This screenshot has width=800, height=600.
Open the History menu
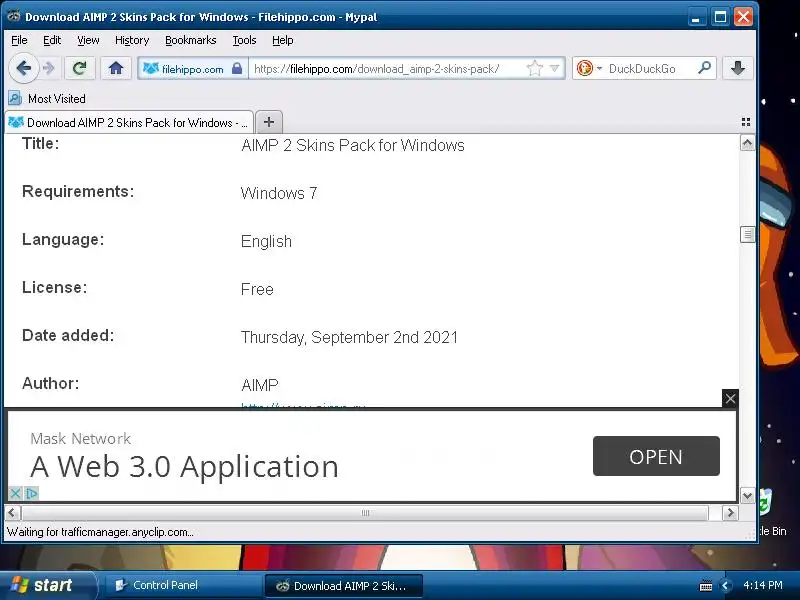click(132, 40)
